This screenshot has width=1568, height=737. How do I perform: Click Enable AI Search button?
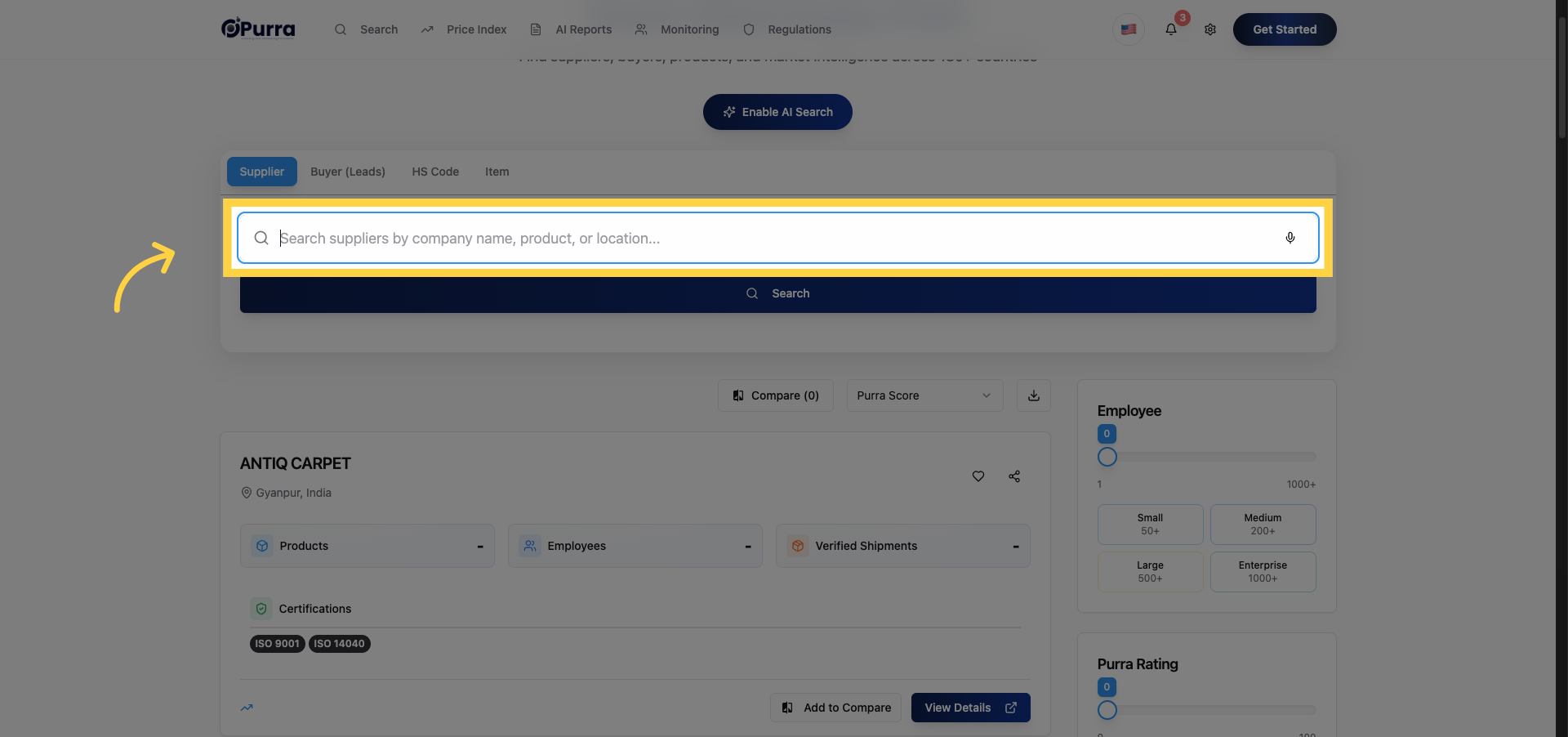777,112
